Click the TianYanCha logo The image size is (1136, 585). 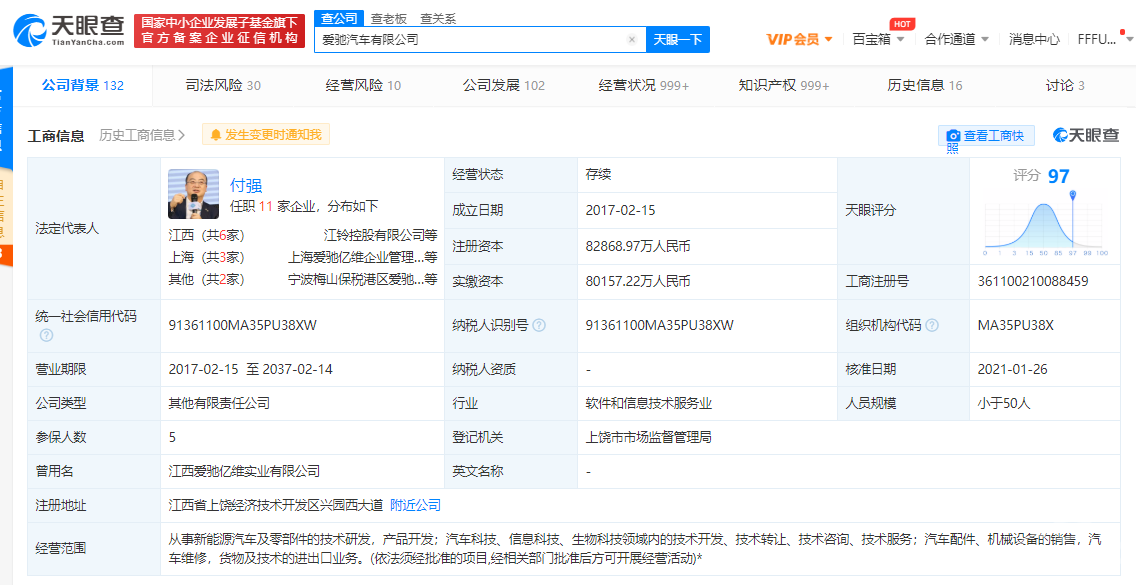pyautogui.click(x=69, y=30)
